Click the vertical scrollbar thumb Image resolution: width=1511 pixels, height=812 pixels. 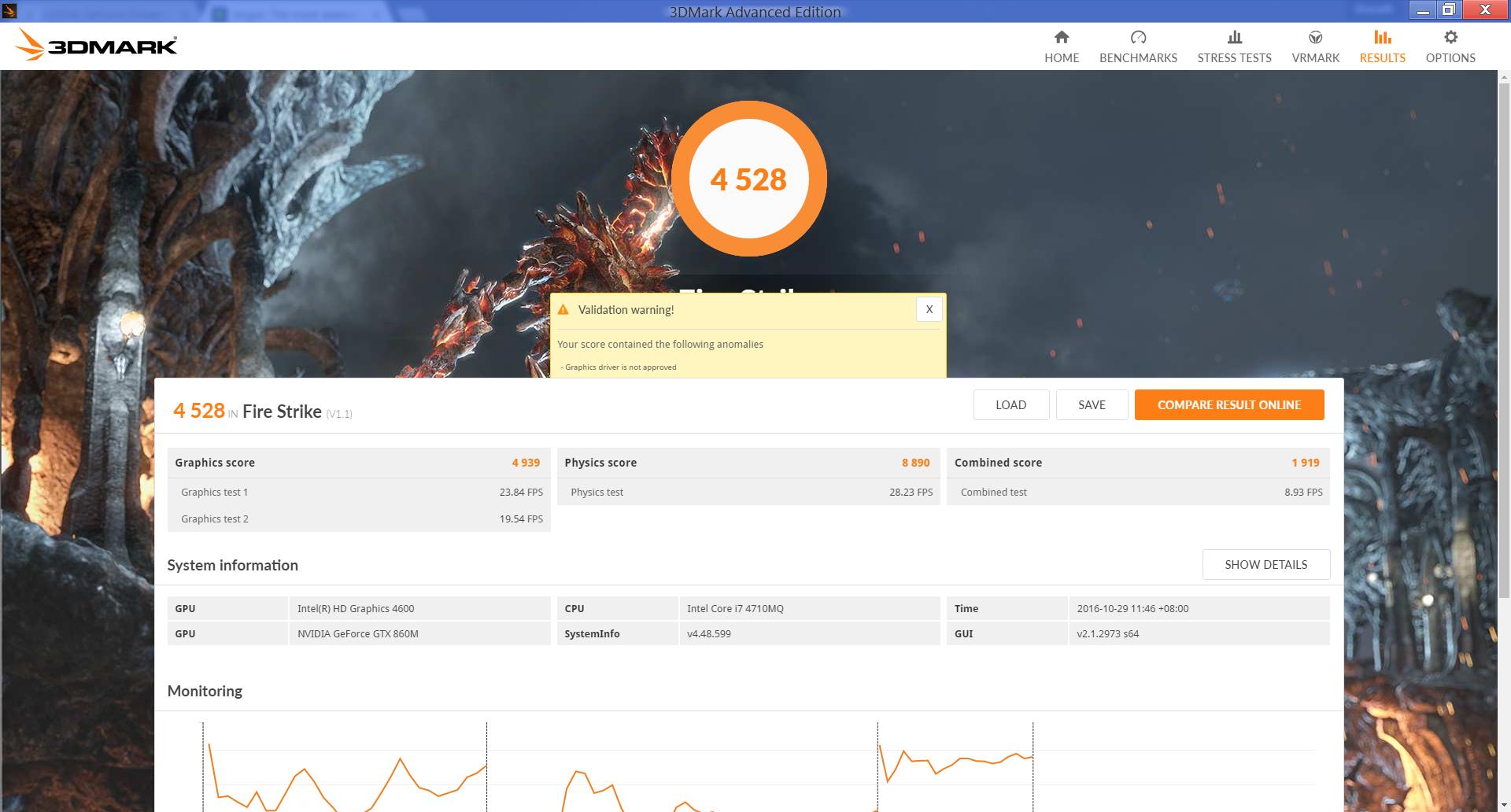pyautogui.click(x=1504, y=339)
